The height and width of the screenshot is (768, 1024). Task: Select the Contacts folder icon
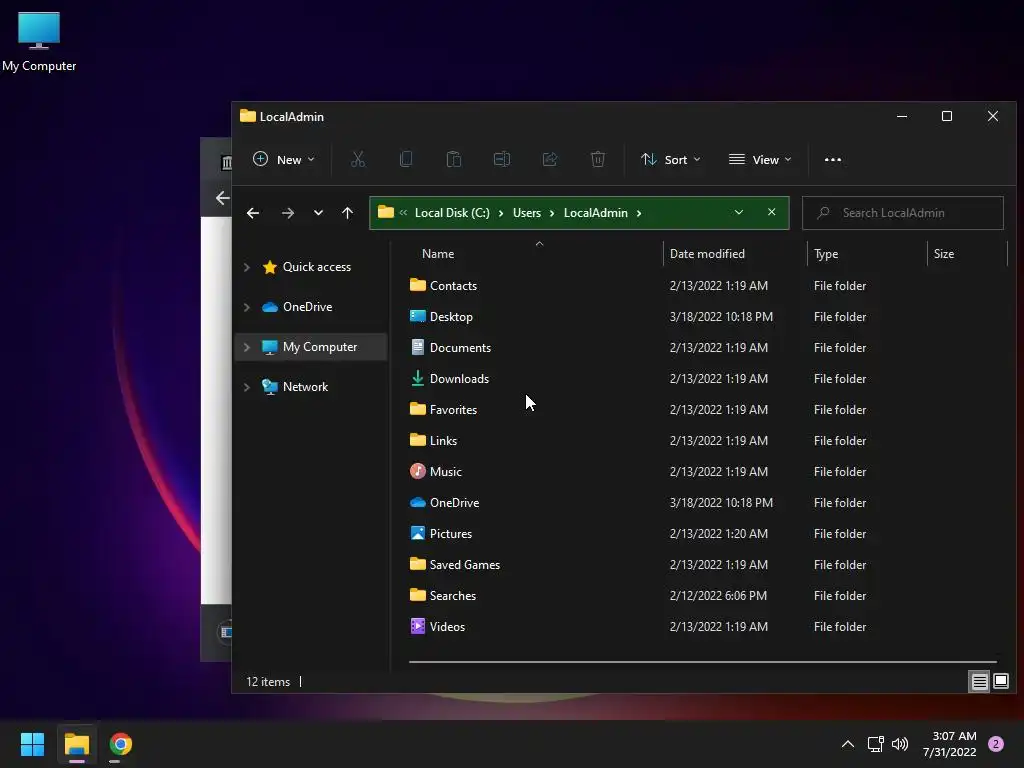[x=417, y=285]
